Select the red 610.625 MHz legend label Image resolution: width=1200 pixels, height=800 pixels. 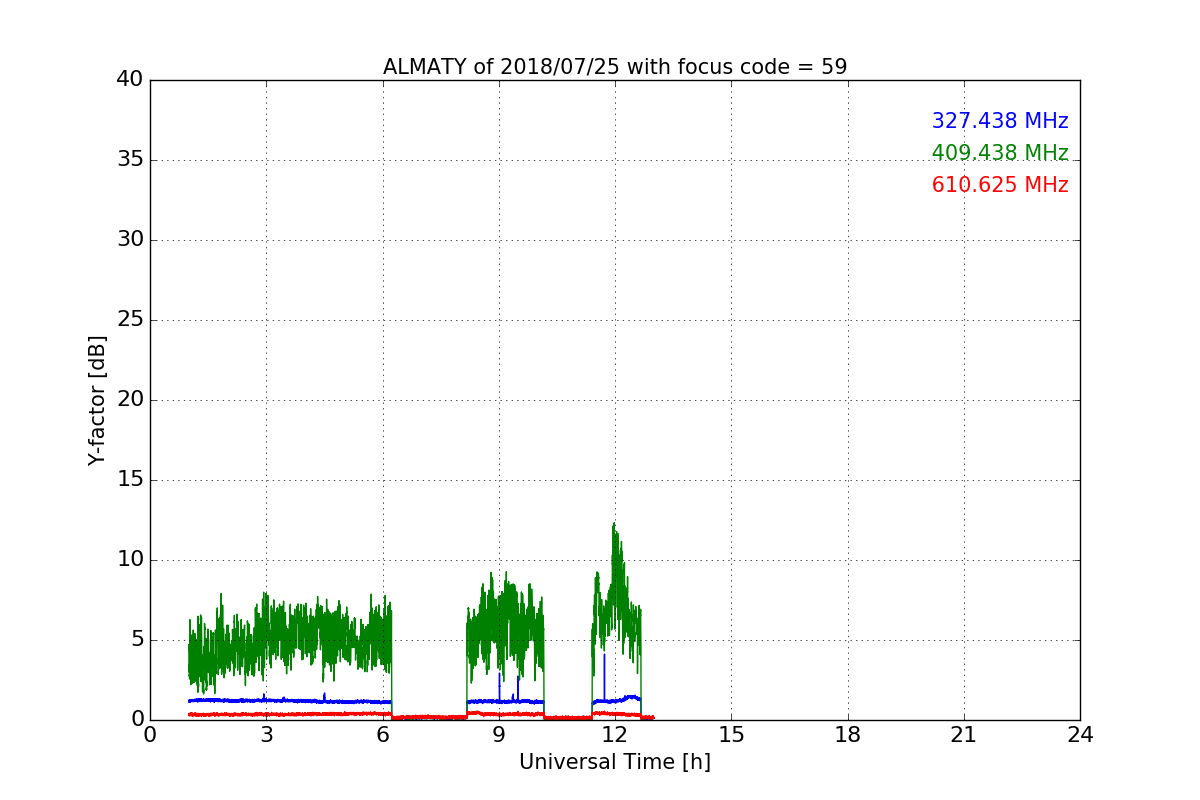[1000, 185]
